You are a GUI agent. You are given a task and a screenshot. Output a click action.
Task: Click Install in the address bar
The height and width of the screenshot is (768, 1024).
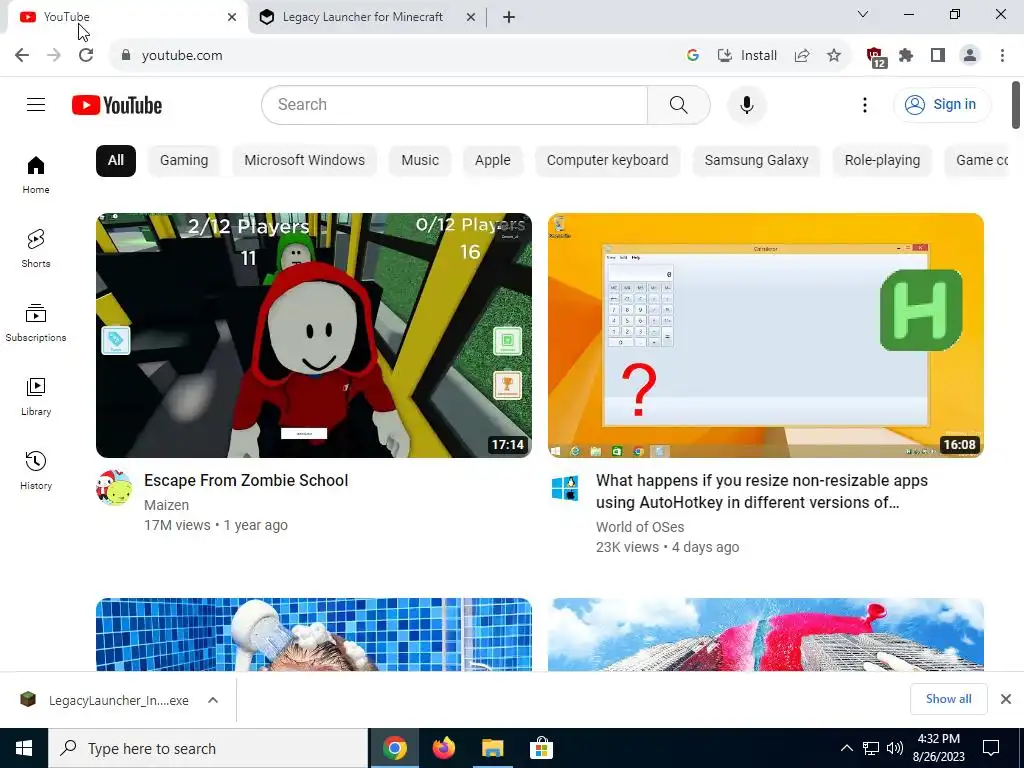point(748,56)
